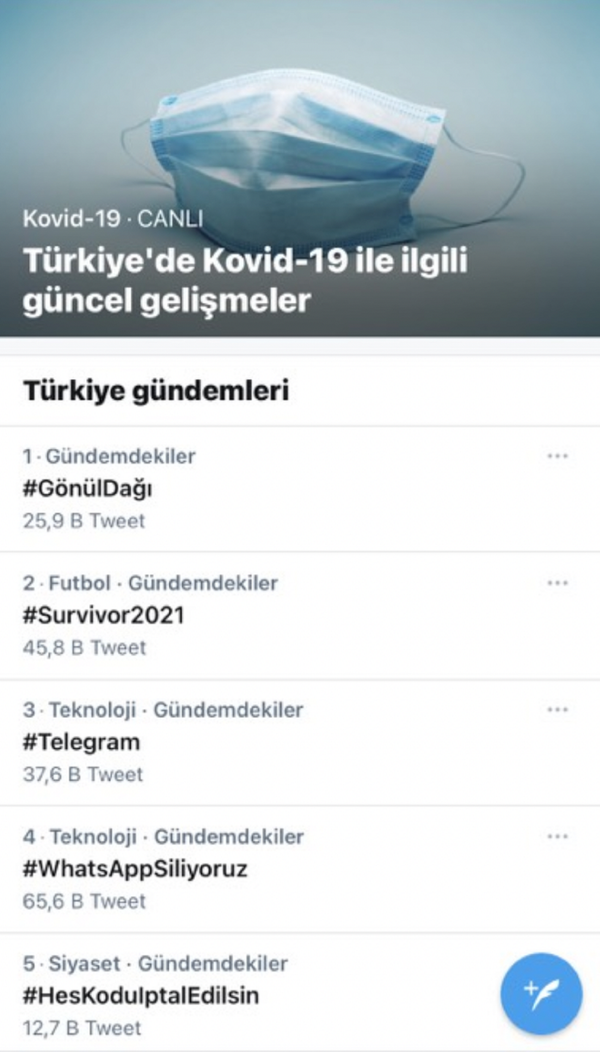Viewport: 600px width, 1052px height.
Task: Open options menu for the #Telegram trend
Action: coord(559,709)
